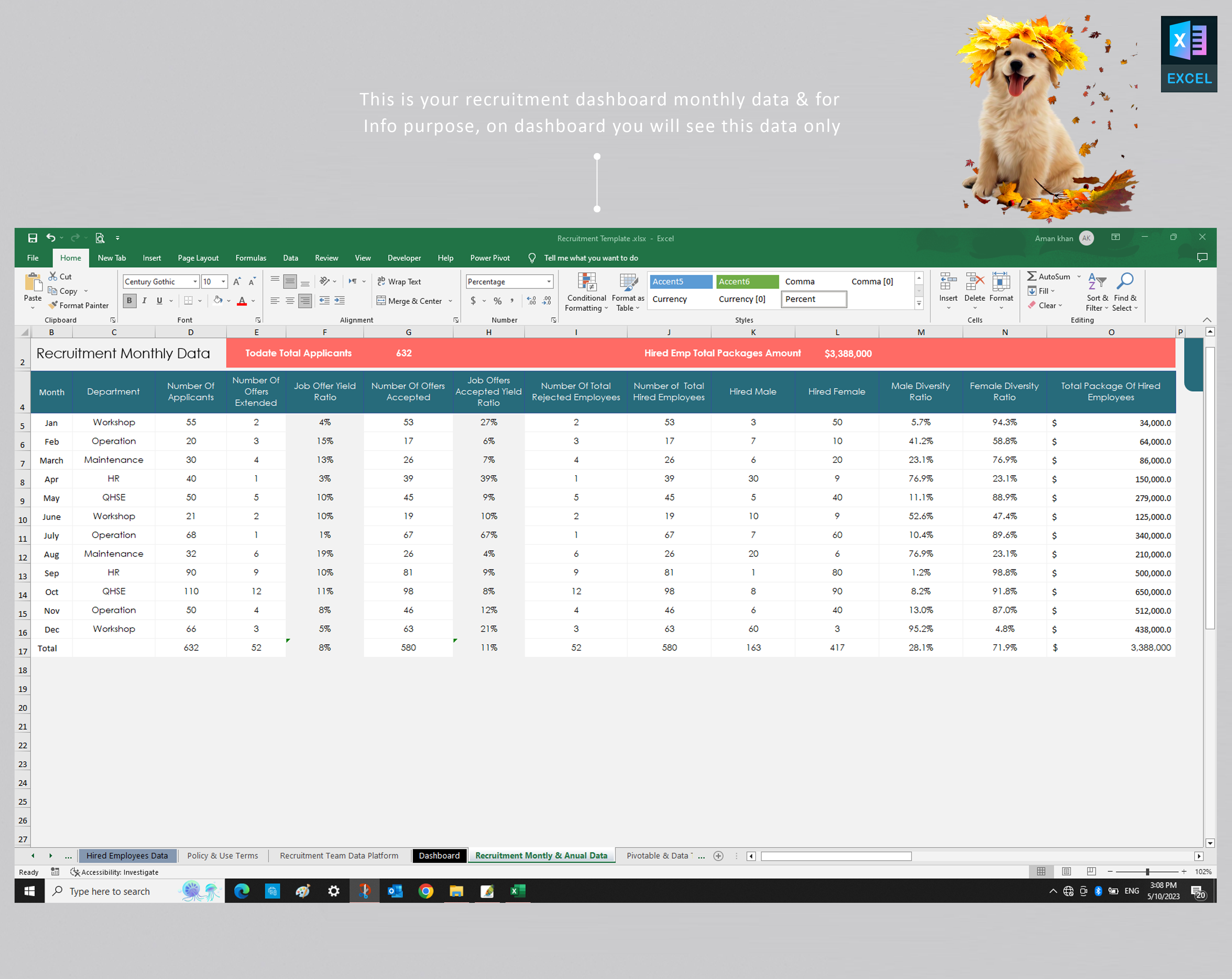This screenshot has width=1232, height=979.
Task: Toggle Wrap Text option
Action: pos(399,282)
